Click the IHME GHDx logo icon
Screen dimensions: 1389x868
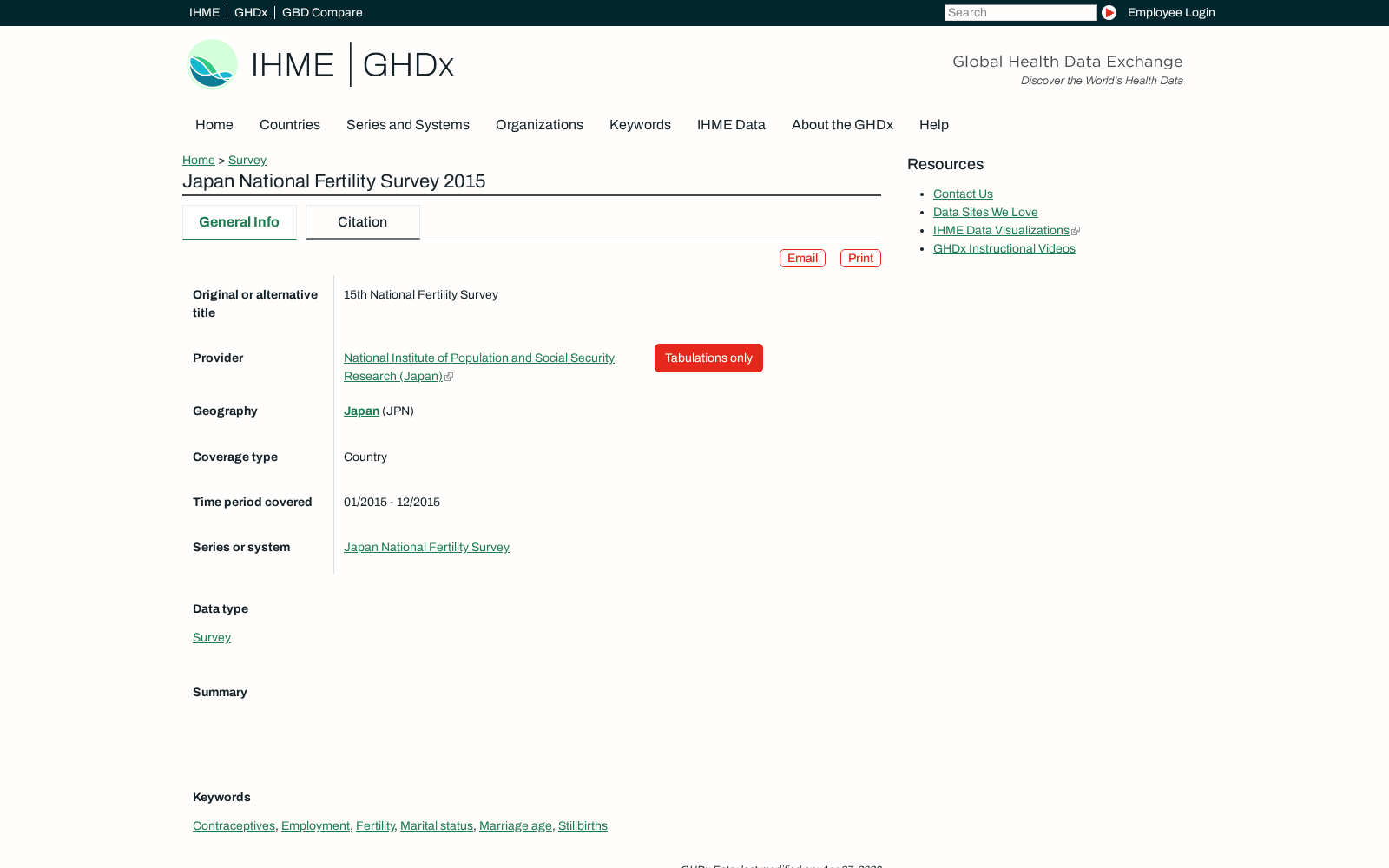click(320, 64)
